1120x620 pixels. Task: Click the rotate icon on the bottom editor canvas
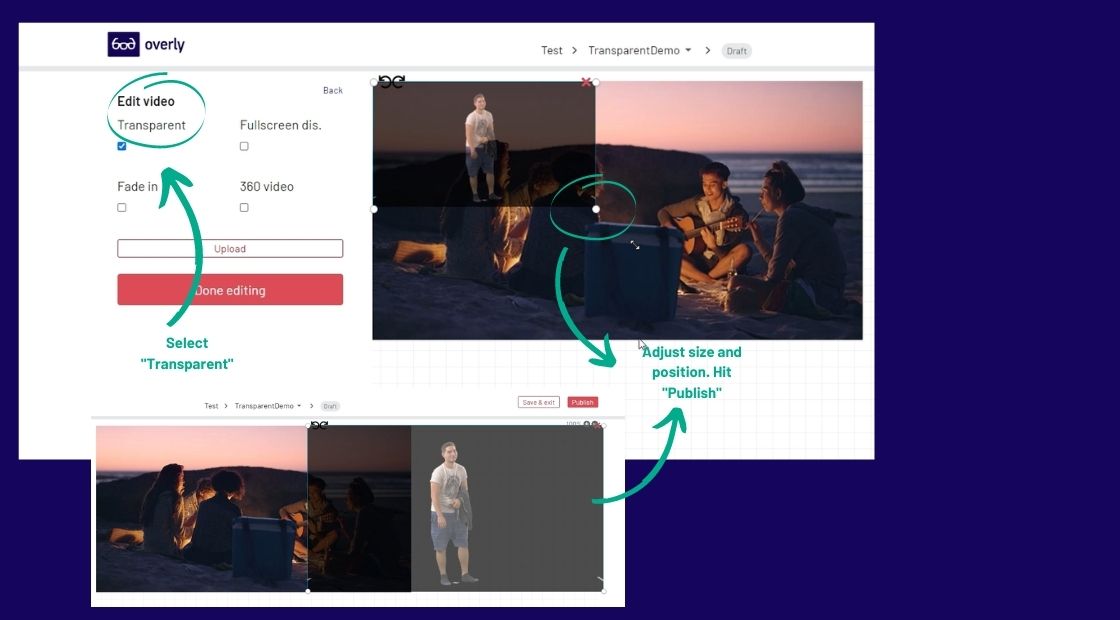click(x=313, y=424)
